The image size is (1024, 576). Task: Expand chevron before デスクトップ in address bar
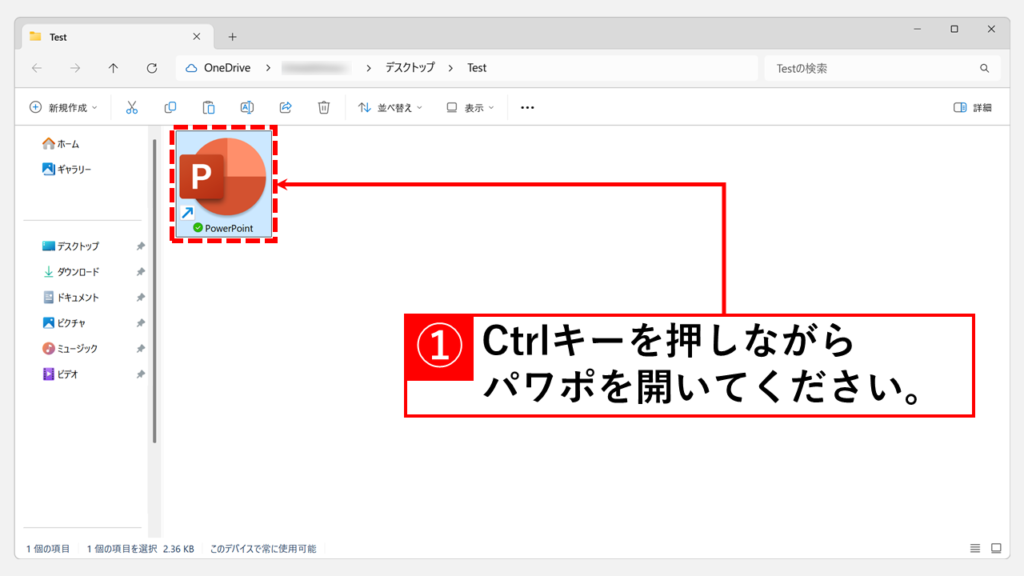coord(368,68)
